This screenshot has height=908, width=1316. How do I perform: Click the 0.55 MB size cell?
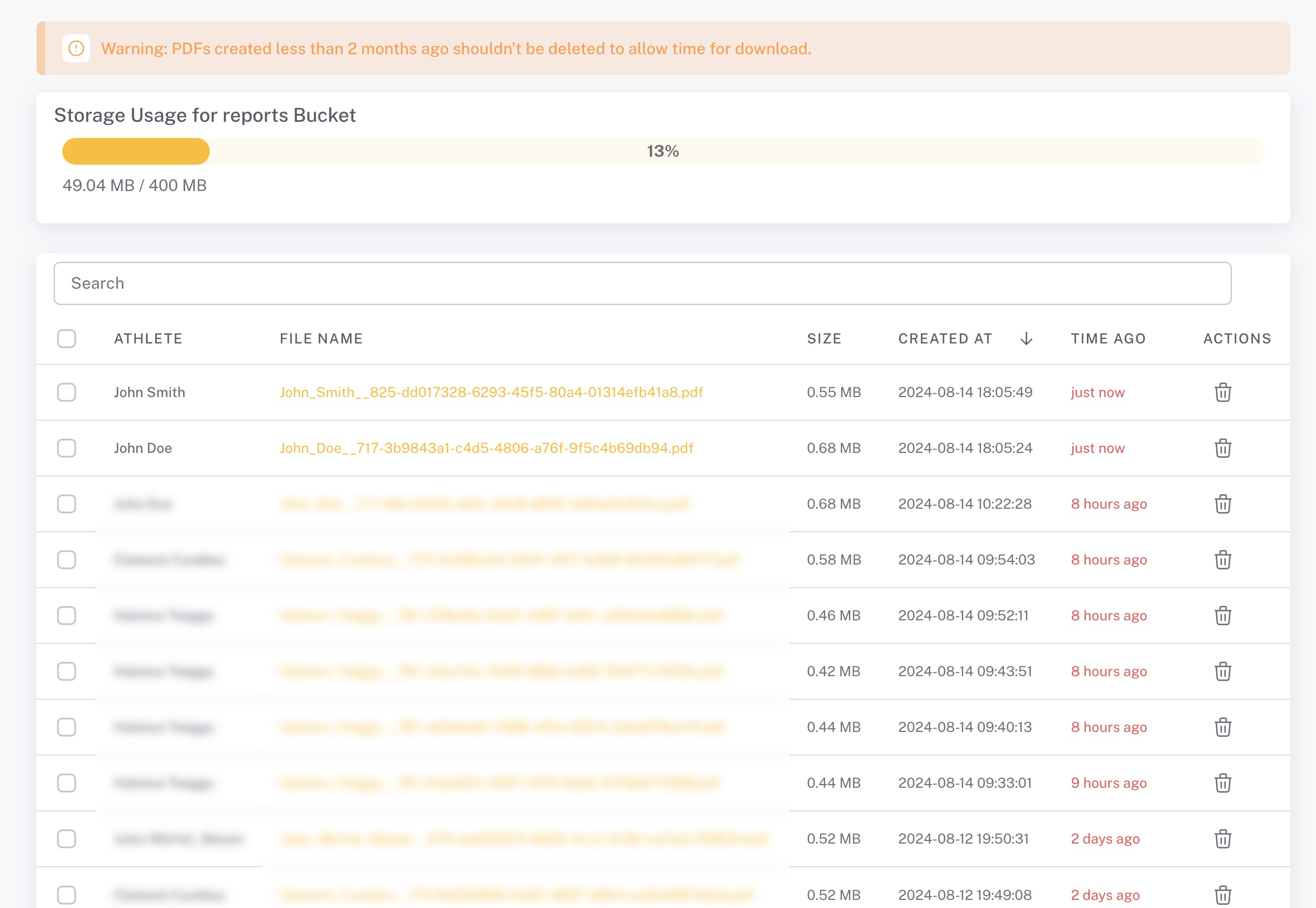click(834, 392)
